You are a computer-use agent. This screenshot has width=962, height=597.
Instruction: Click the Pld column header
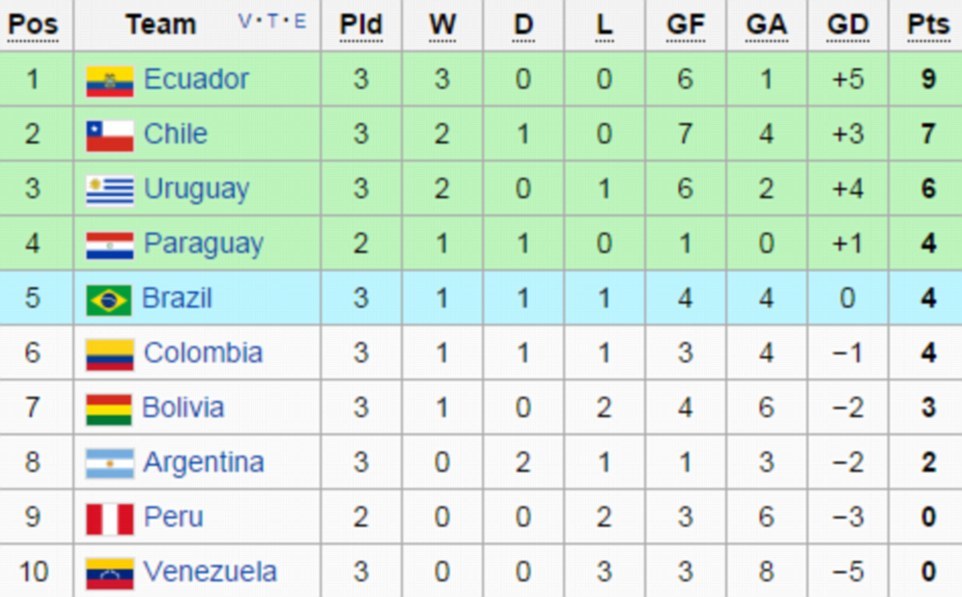tap(361, 24)
